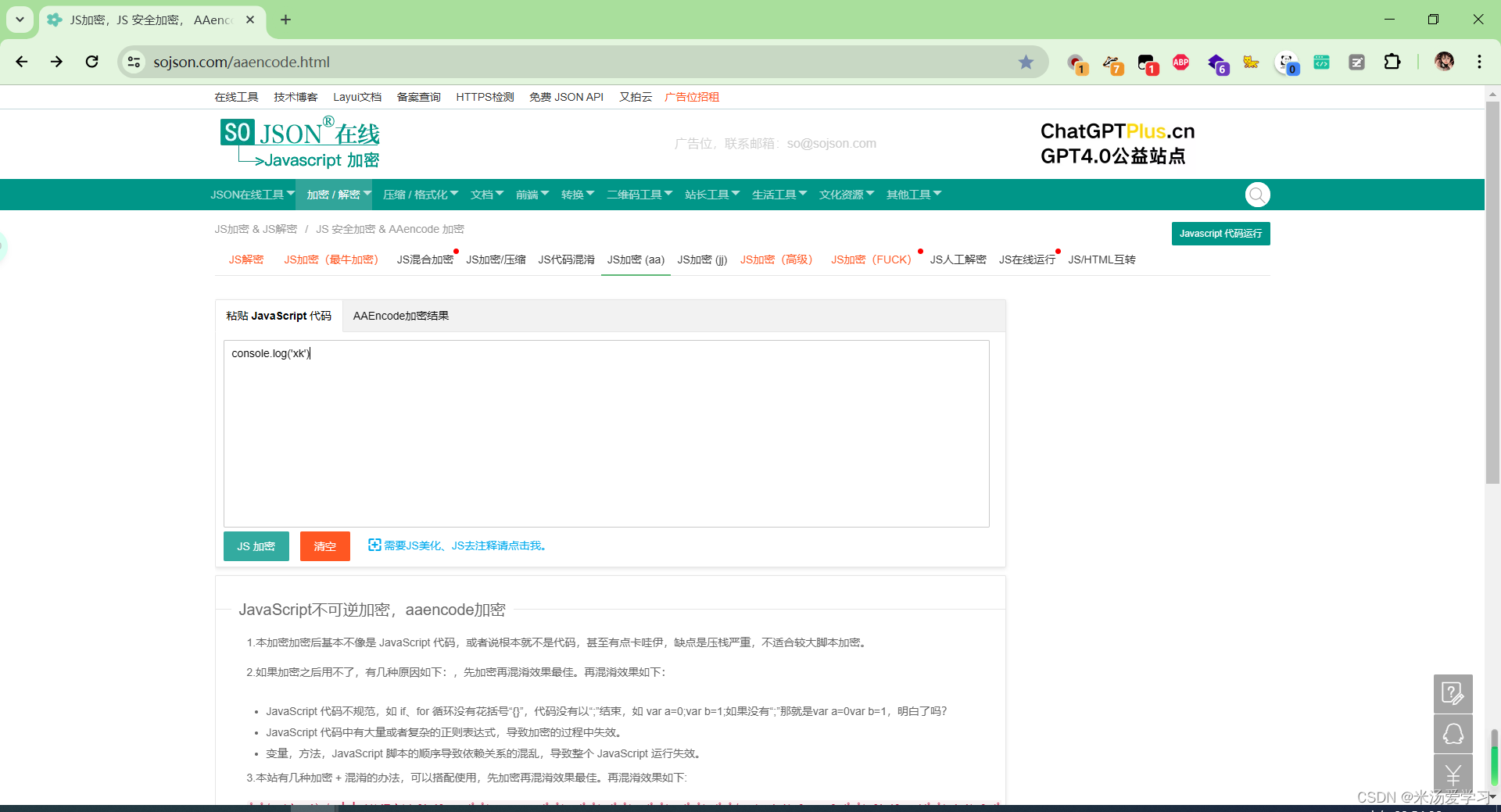Switch to the AAEncode加密结果 tab
The height and width of the screenshot is (812, 1501).
click(400, 316)
